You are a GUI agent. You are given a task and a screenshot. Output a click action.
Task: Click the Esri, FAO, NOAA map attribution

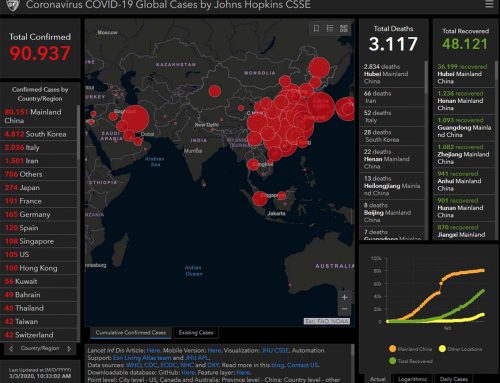click(x=327, y=321)
